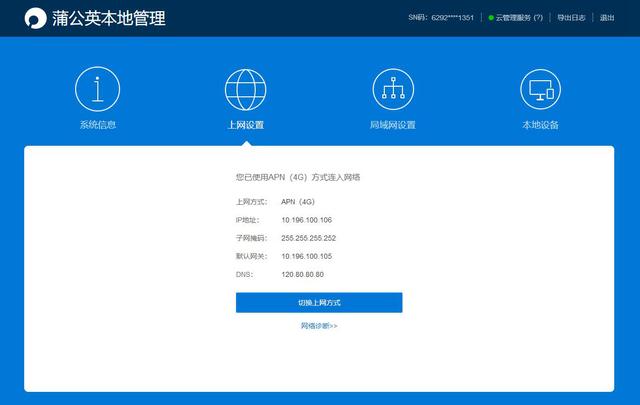
Task: Click the 云管理服务 (?) help link
Action: tap(519, 18)
